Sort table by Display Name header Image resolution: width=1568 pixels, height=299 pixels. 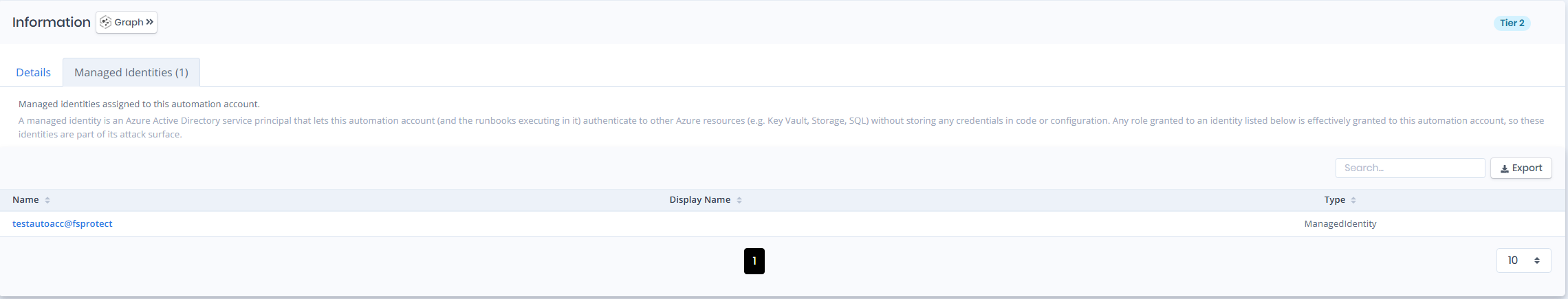click(700, 200)
